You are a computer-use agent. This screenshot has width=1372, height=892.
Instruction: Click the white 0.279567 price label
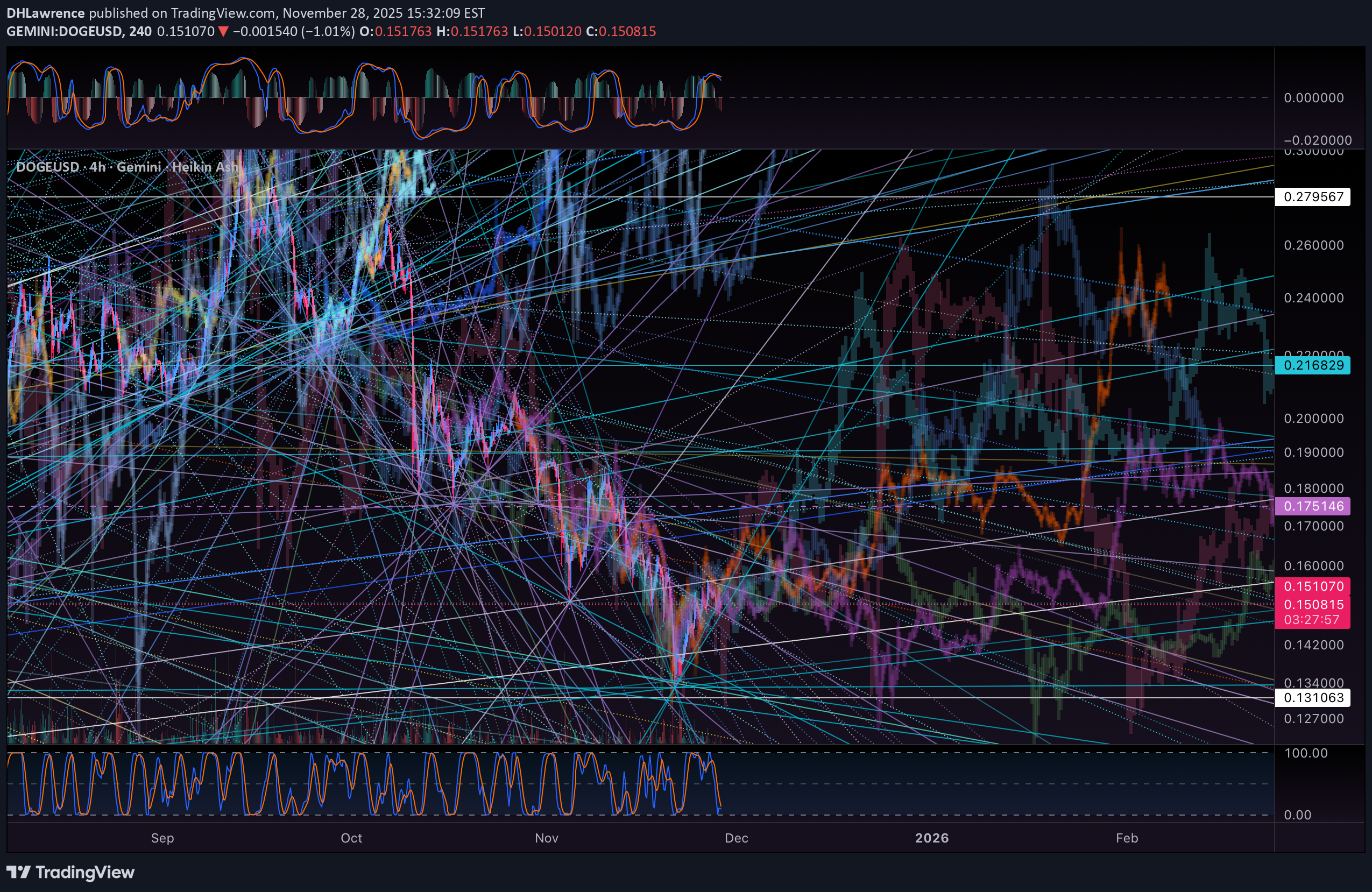pyautogui.click(x=1313, y=196)
